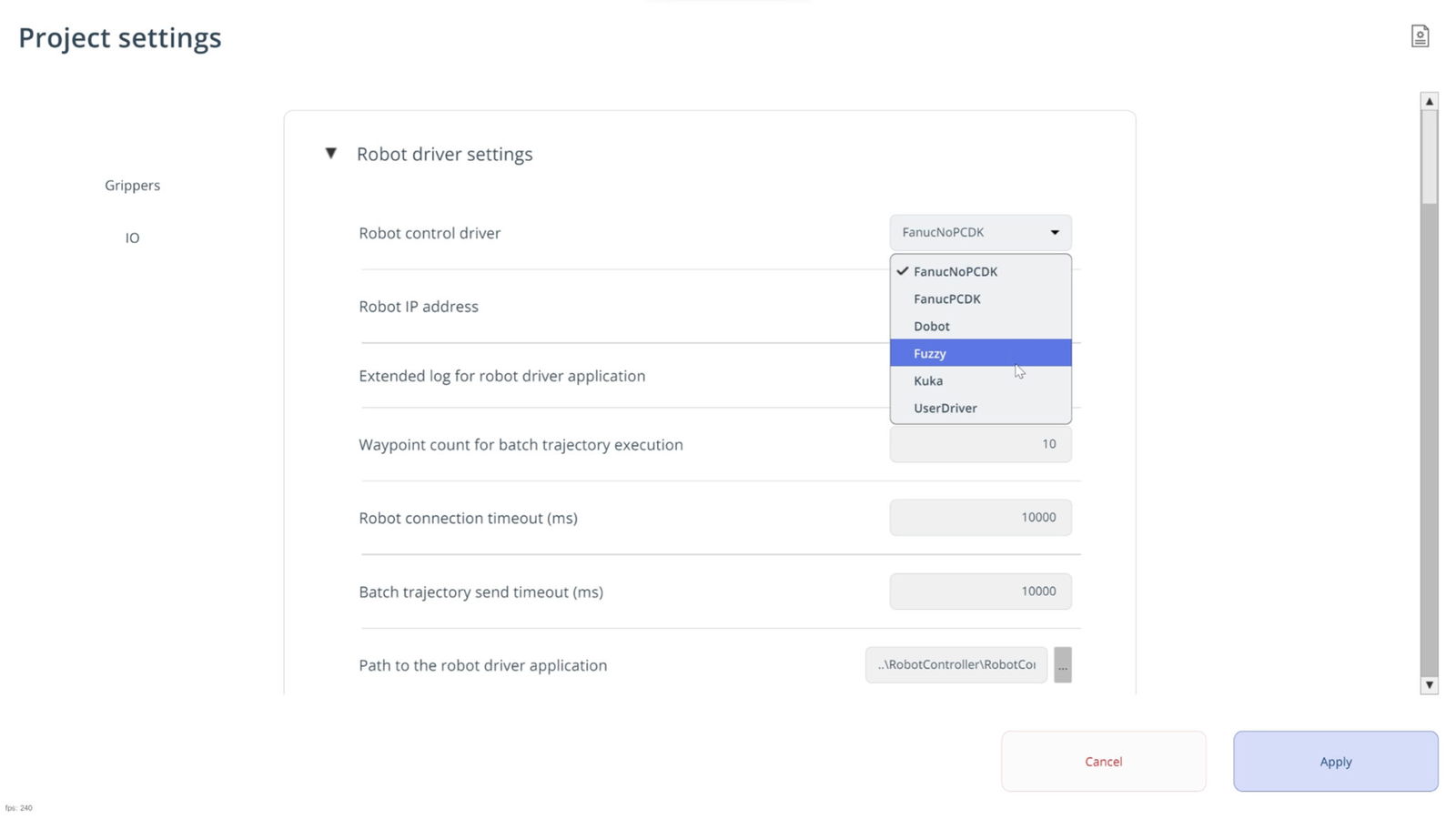Screen dimensions: 1456x819
Task: Click the Waypoint count input field
Action: (980, 444)
